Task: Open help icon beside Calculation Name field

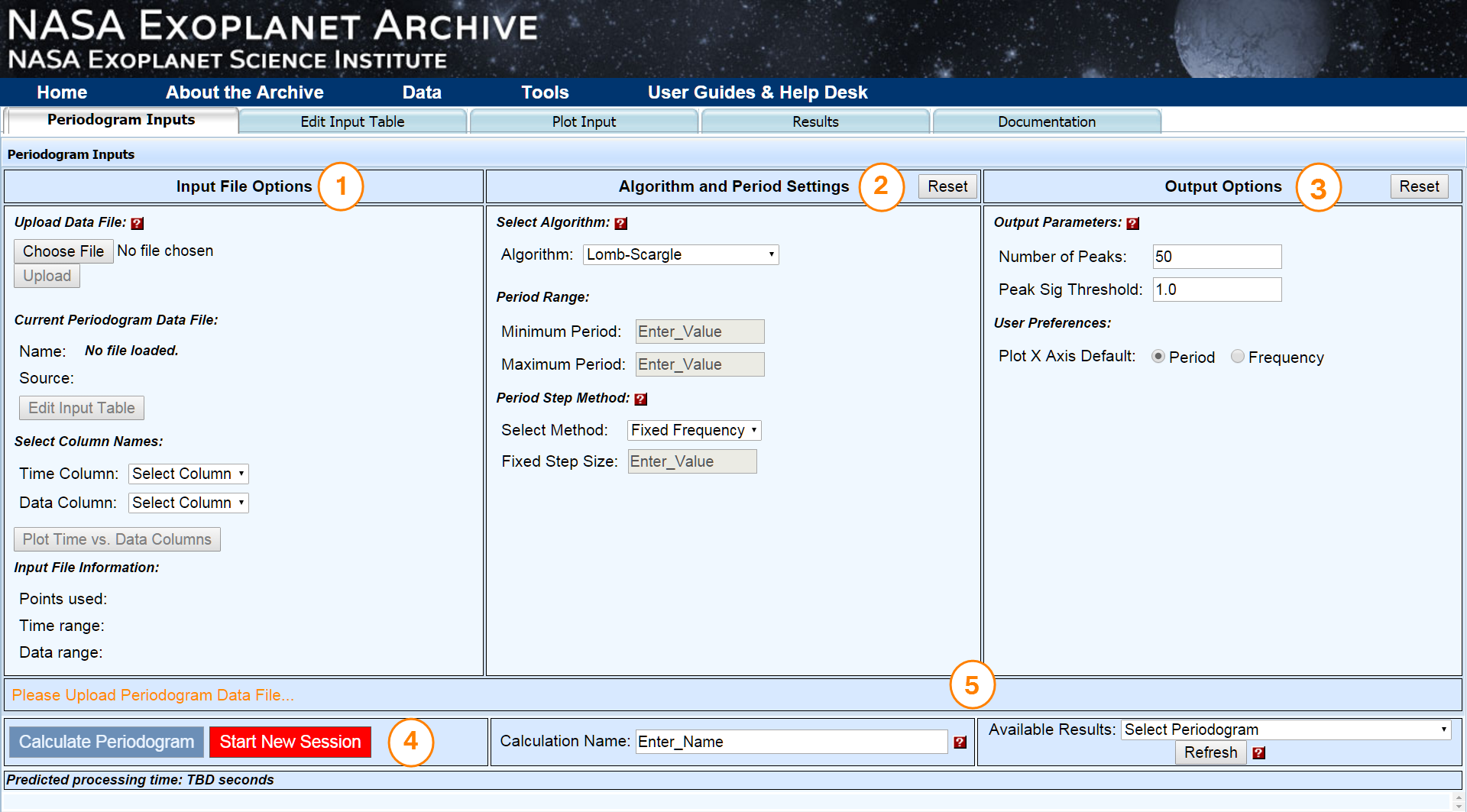Action: coord(960,742)
